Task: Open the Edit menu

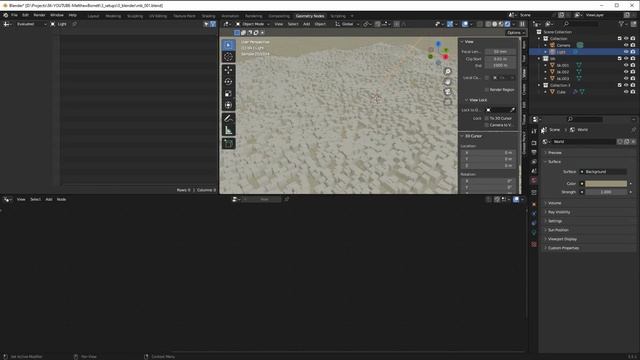Action: 25,15
